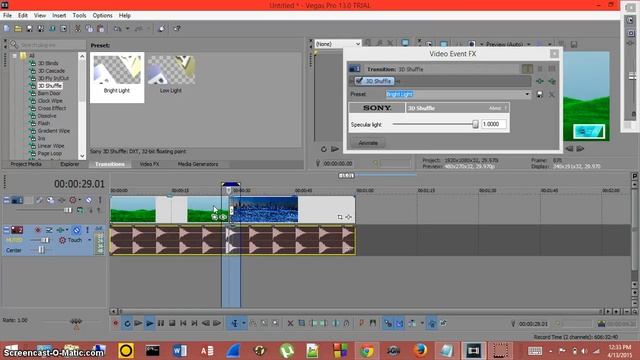Click the About link in 3D Shuffle header

click(495, 108)
